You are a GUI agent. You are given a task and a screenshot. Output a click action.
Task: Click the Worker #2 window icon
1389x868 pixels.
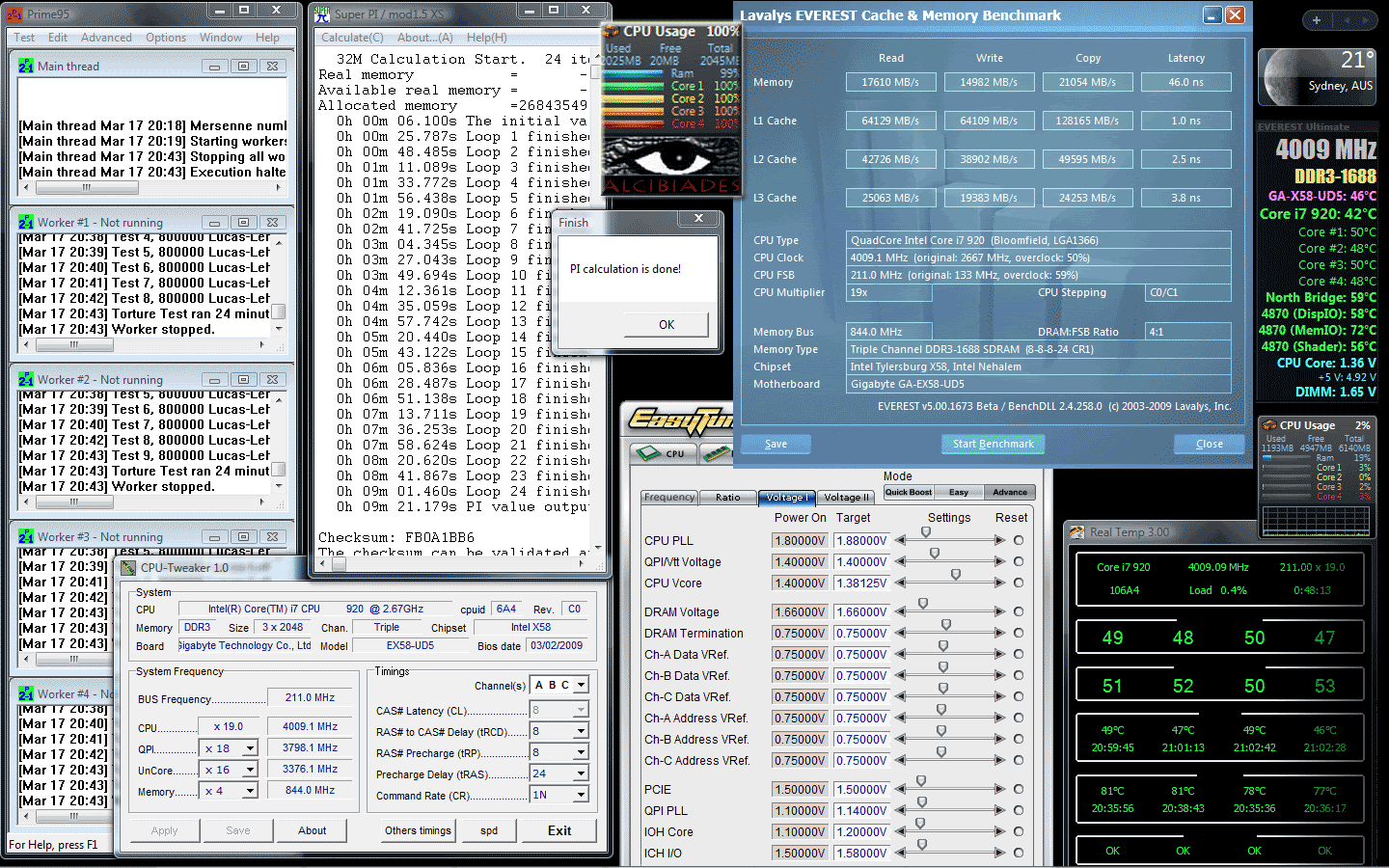[26, 379]
